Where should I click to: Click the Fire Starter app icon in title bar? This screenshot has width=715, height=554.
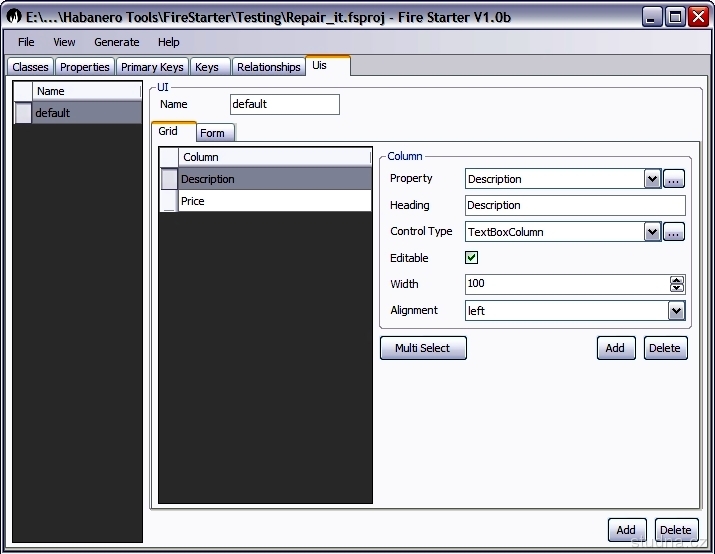(x=14, y=16)
